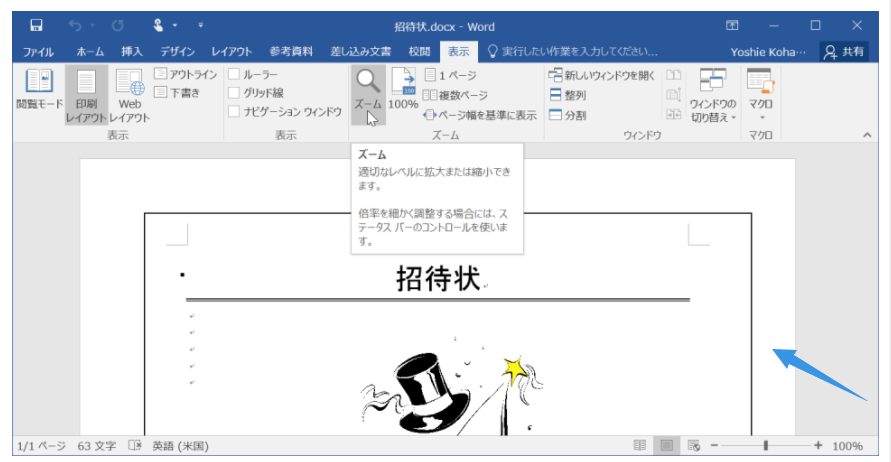Open the undo history dropdown arrow

92,26
